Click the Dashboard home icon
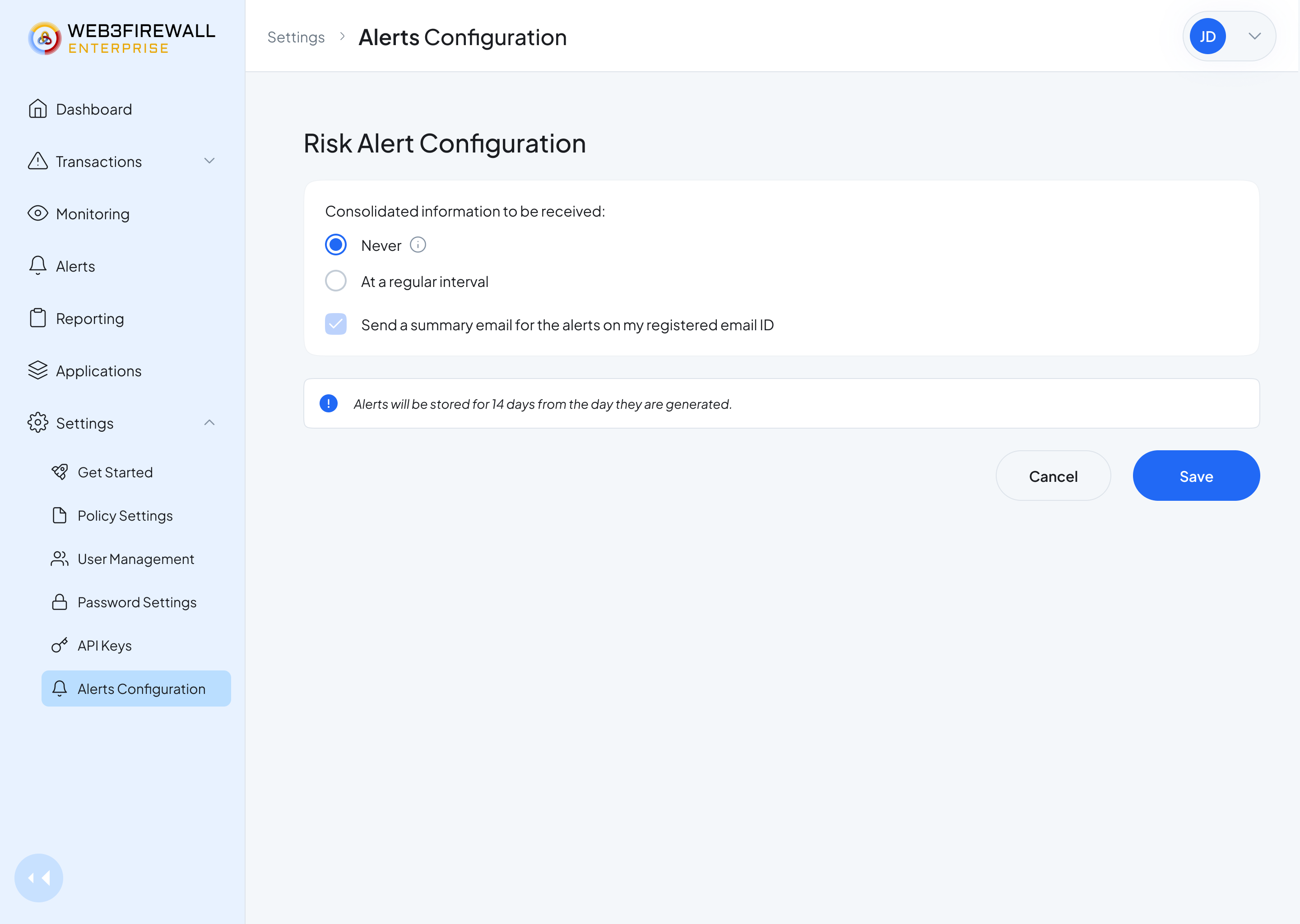Viewport: 1300px width, 924px height. (37, 109)
